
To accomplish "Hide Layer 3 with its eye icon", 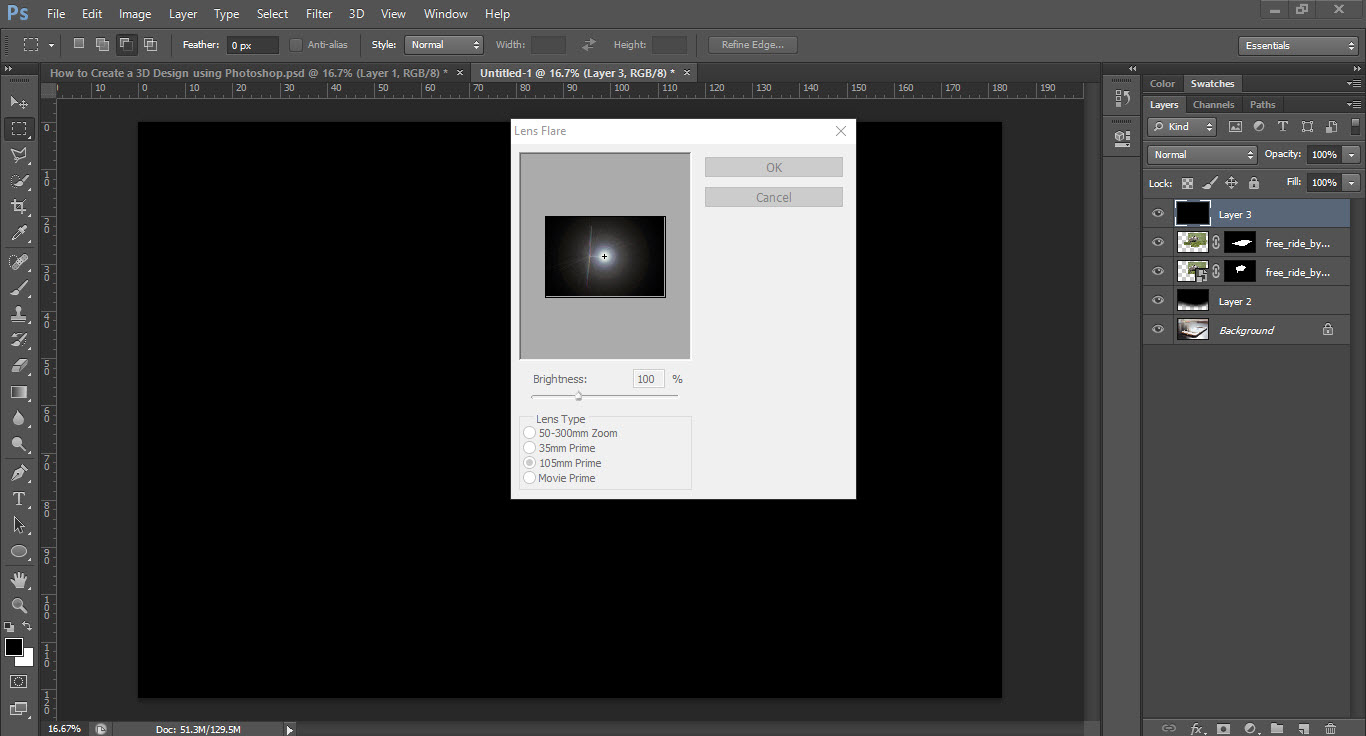I will click(1158, 213).
